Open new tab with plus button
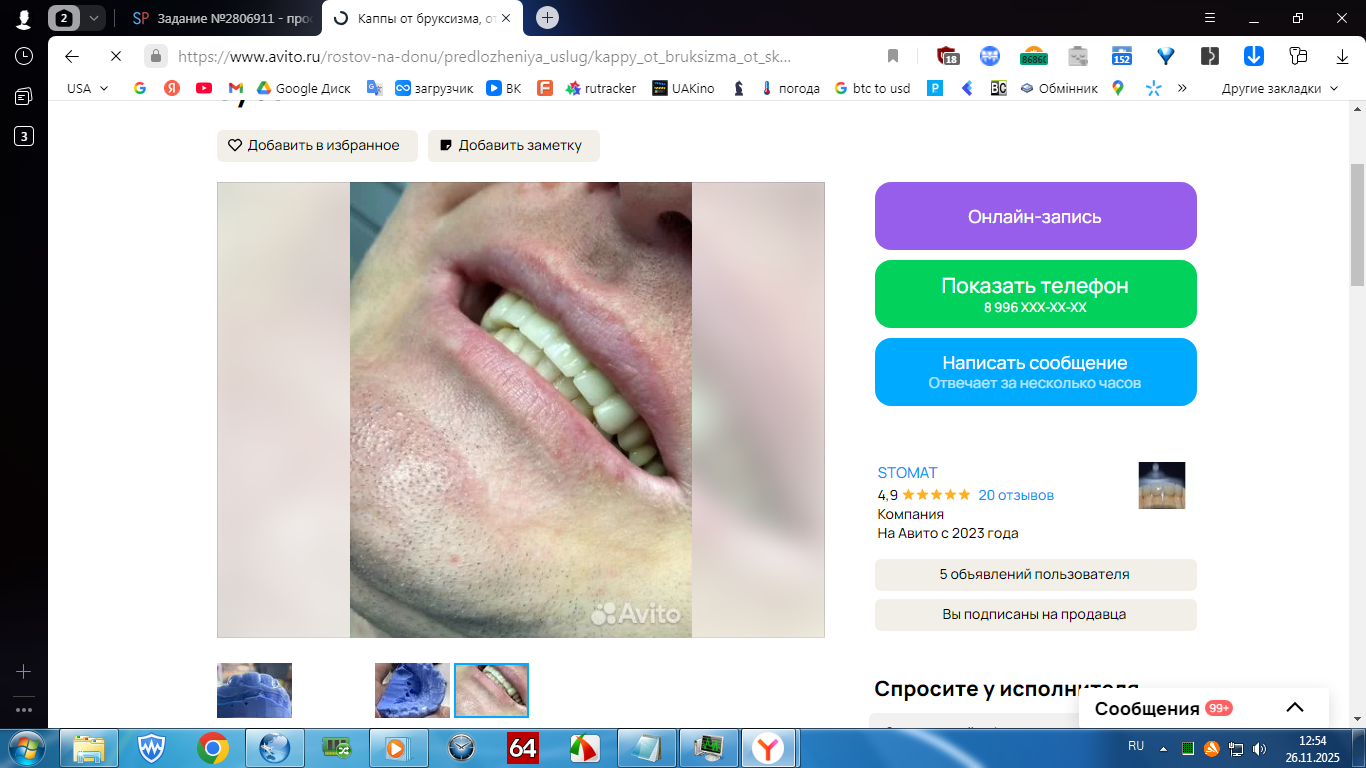Viewport: 1366px width, 768px height. [547, 18]
